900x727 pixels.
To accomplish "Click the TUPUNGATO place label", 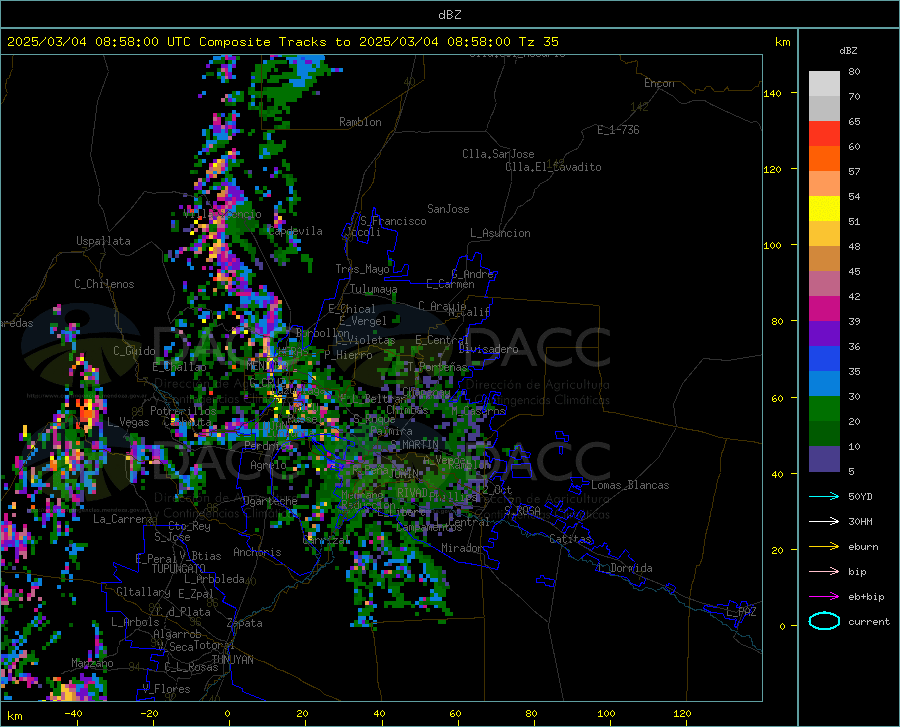I will pos(179,569).
